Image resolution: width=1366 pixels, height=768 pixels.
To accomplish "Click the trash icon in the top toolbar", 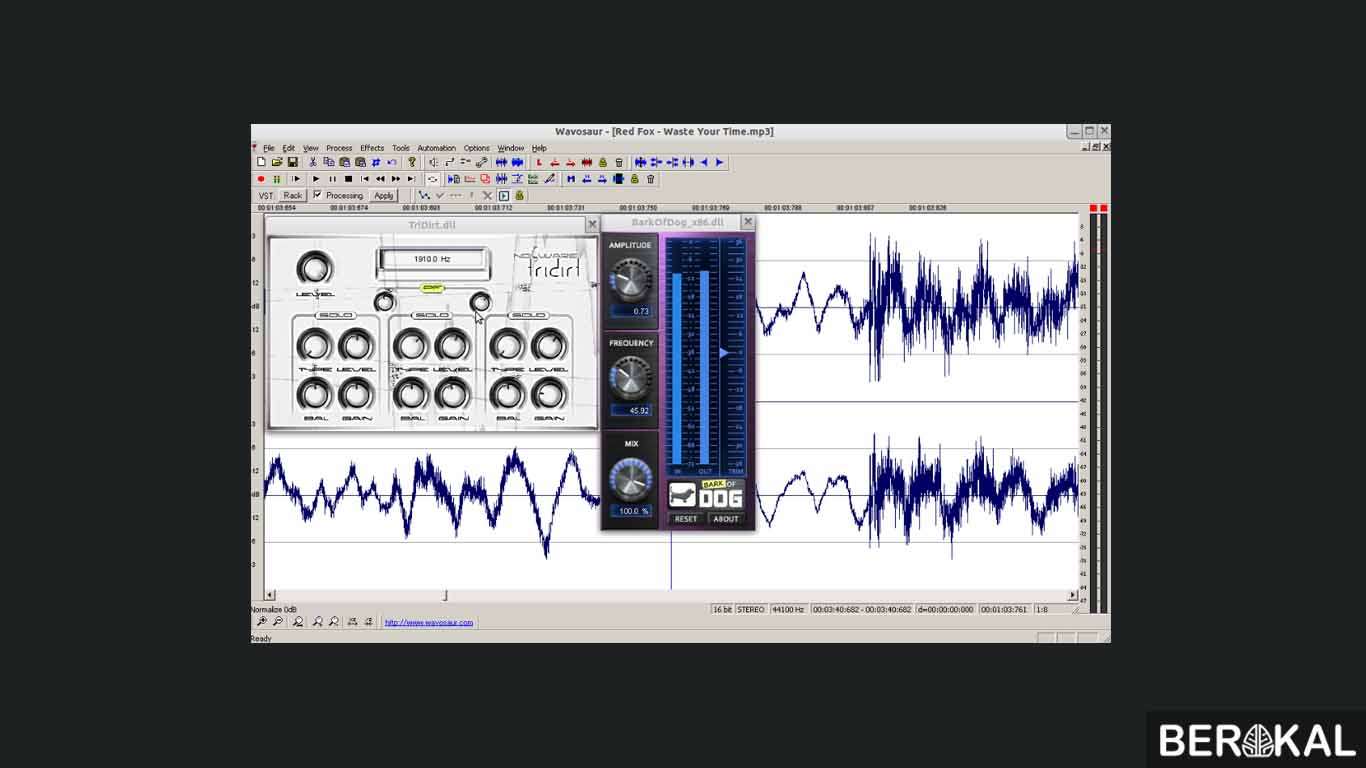I will point(619,162).
